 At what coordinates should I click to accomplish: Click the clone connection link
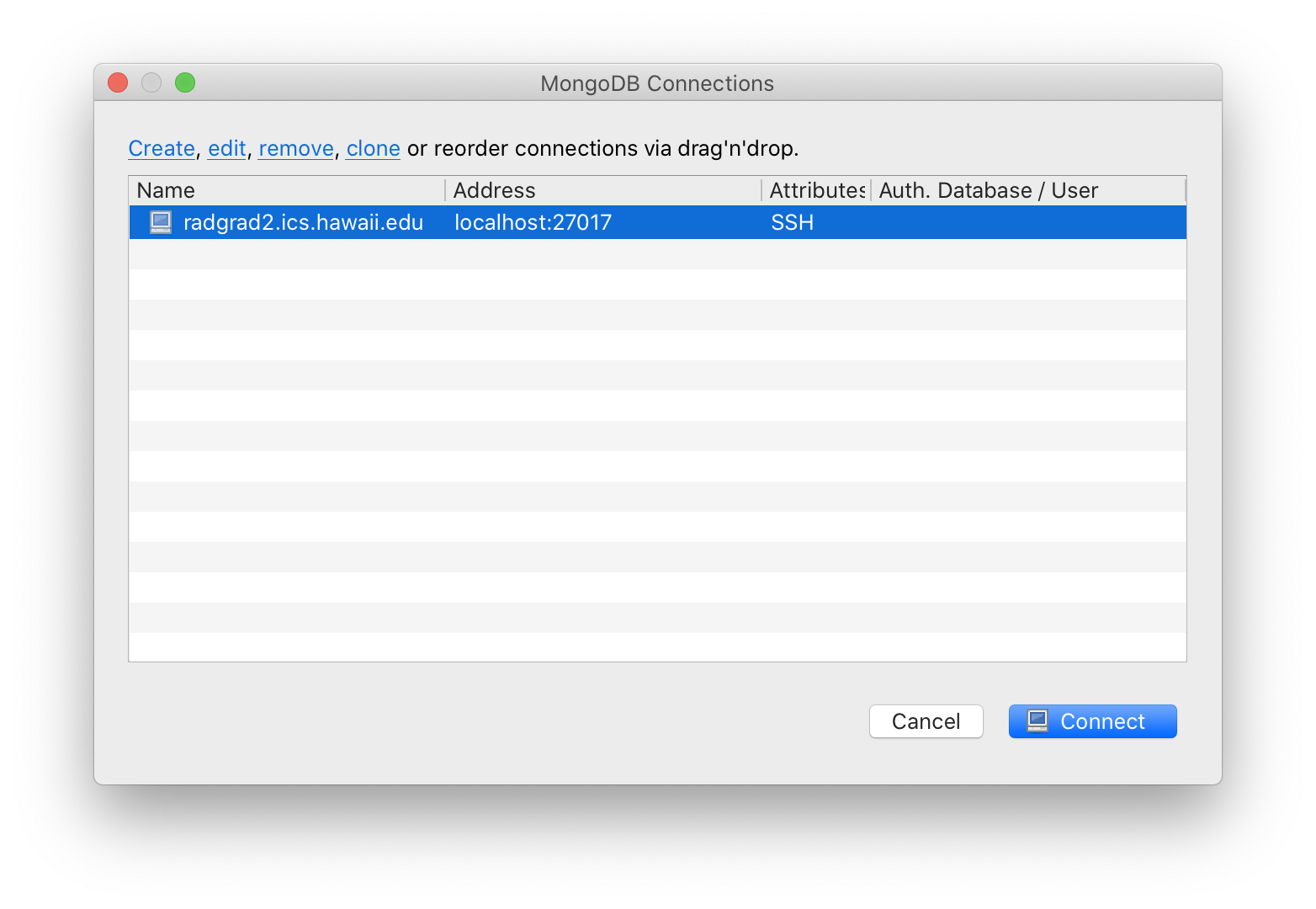coord(374,148)
